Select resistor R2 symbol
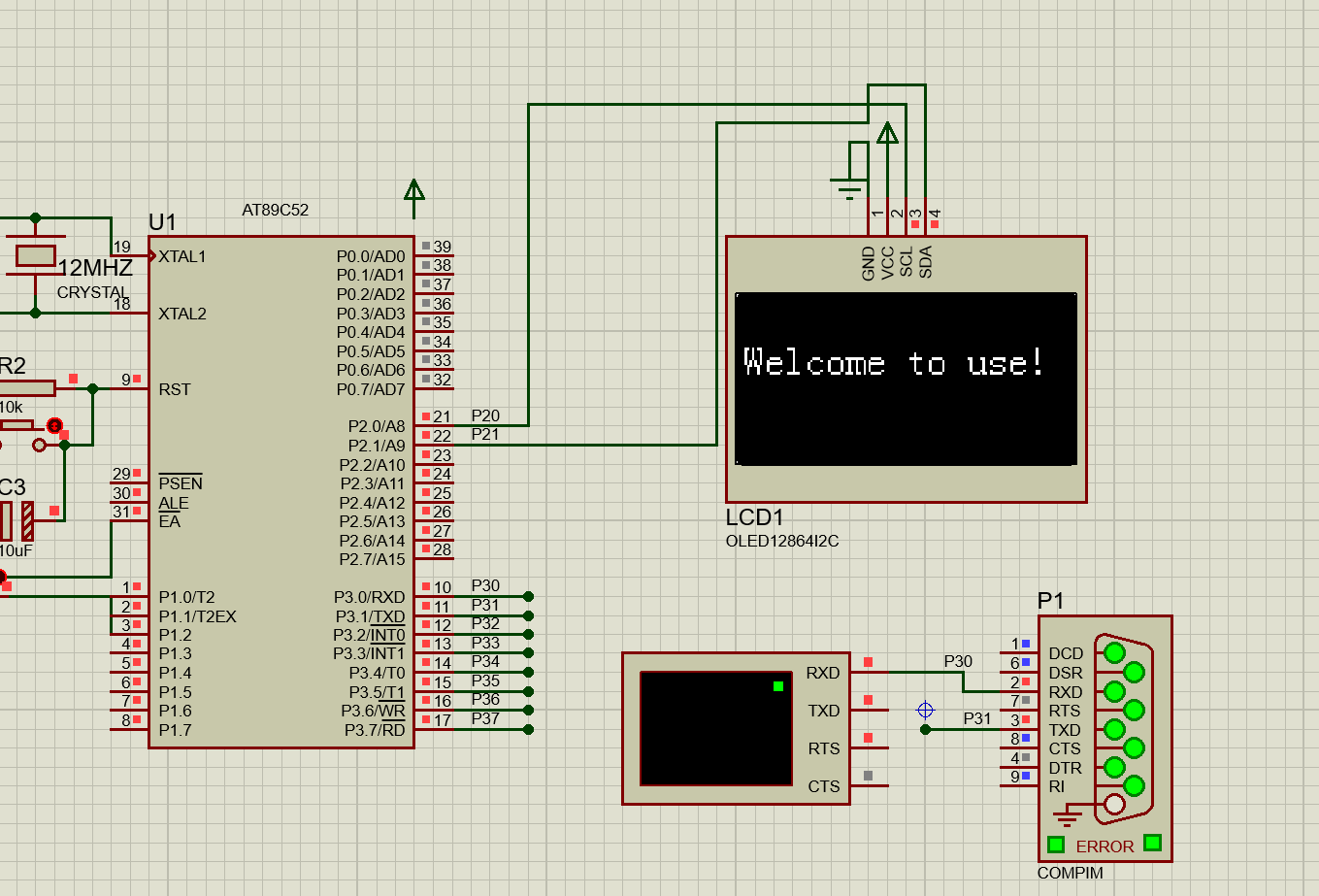Screen dimensions: 1319x896 coord(27,388)
